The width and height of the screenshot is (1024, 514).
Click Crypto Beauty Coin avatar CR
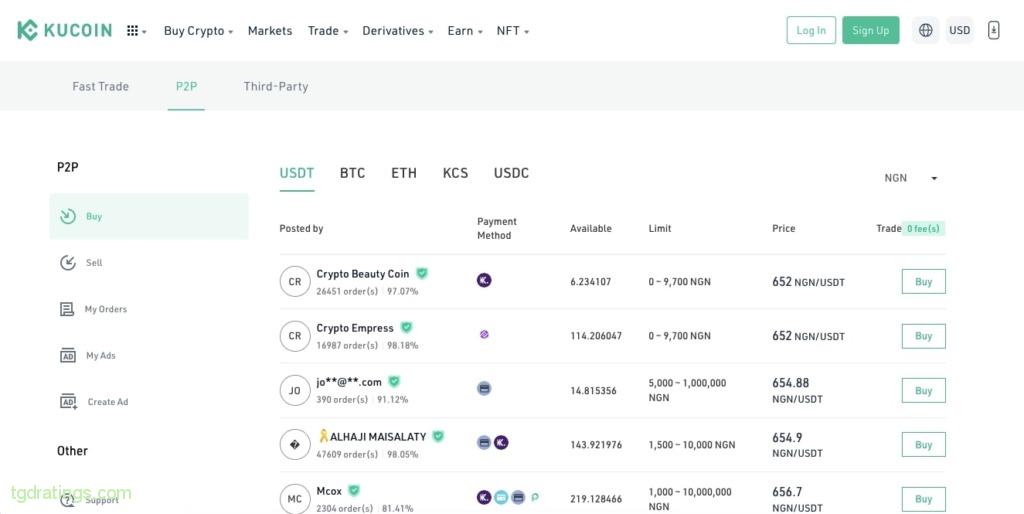click(x=295, y=281)
